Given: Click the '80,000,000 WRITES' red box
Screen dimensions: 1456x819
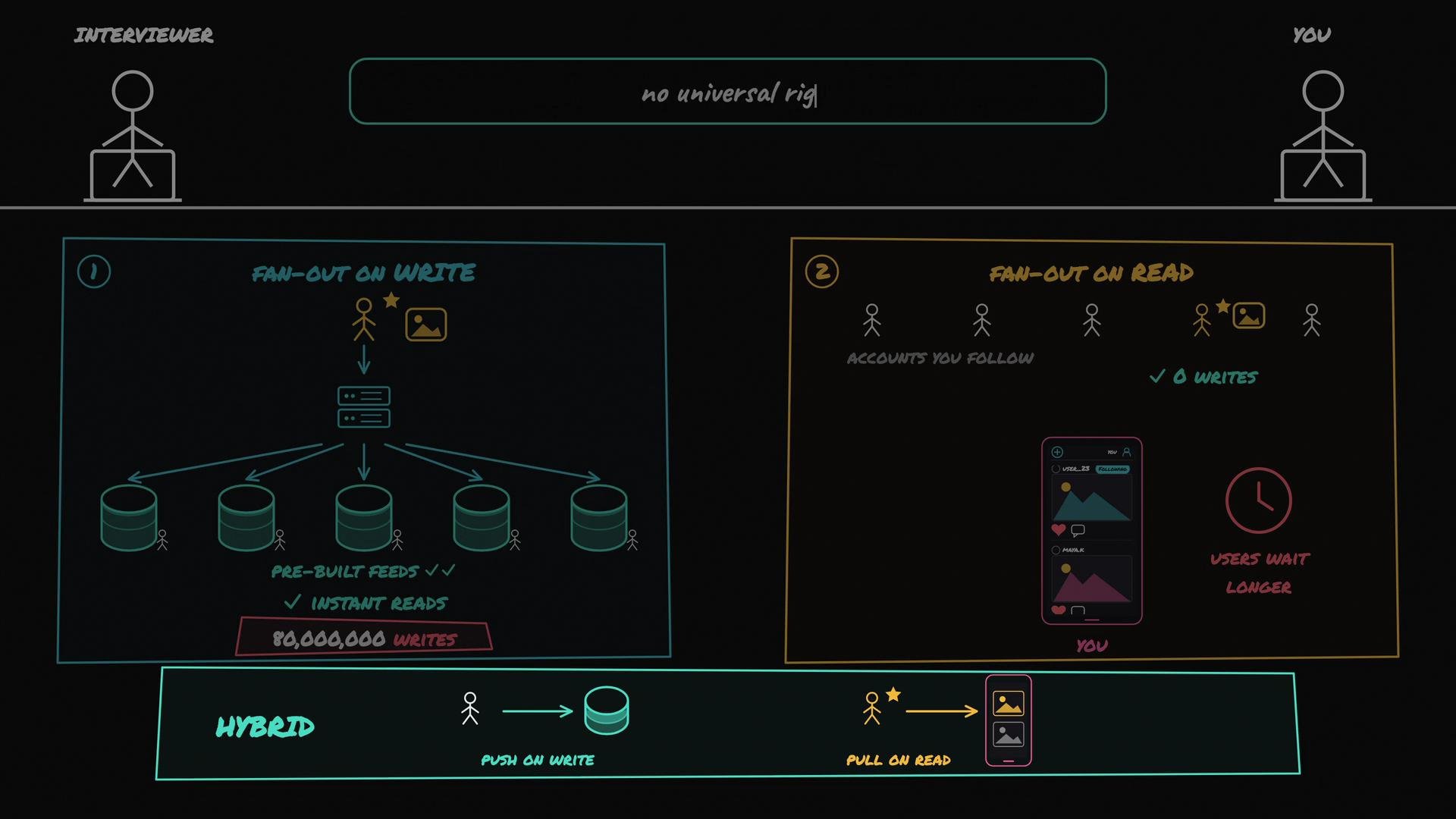Looking at the screenshot, I should (x=364, y=637).
